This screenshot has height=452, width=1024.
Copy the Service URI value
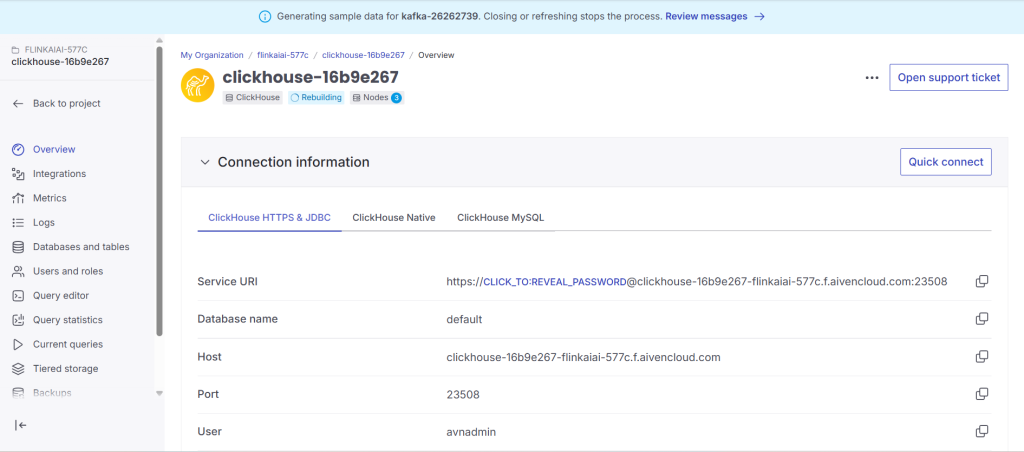981,282
